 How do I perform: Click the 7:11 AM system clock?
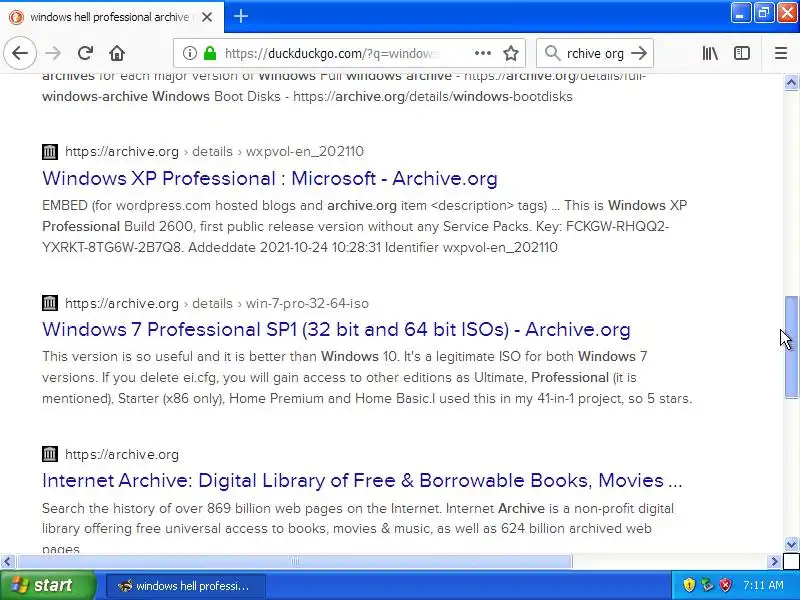763,586
